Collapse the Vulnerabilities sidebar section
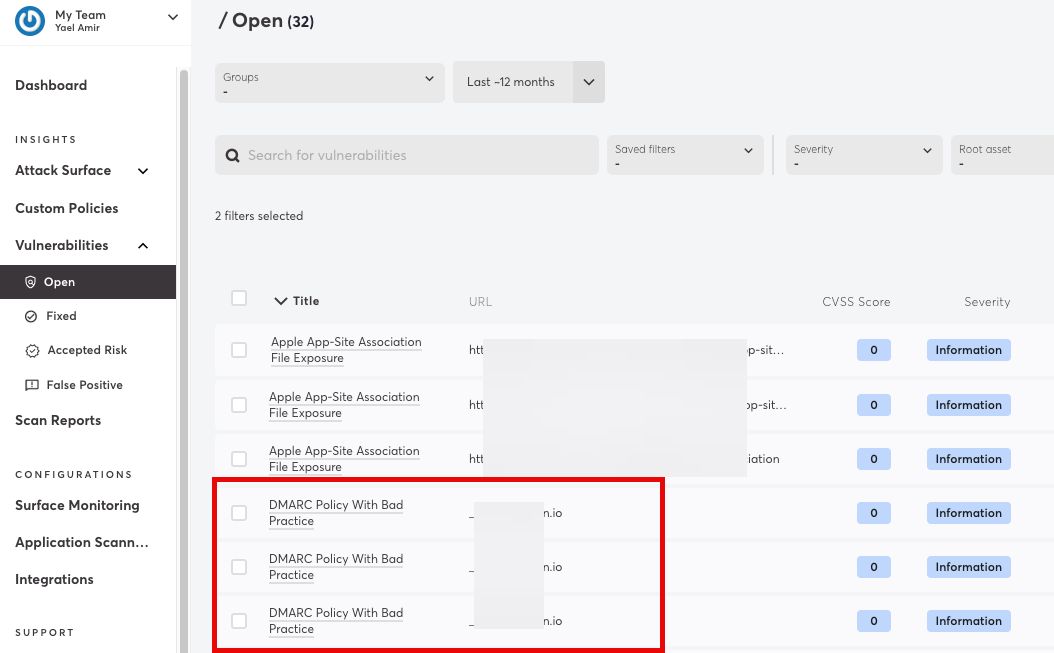 point(143,246)
